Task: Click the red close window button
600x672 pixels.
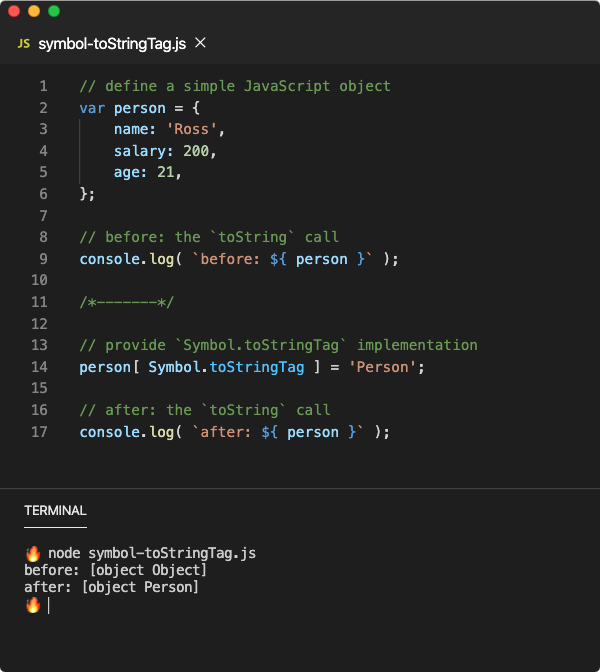Action: tap(14, 11)
